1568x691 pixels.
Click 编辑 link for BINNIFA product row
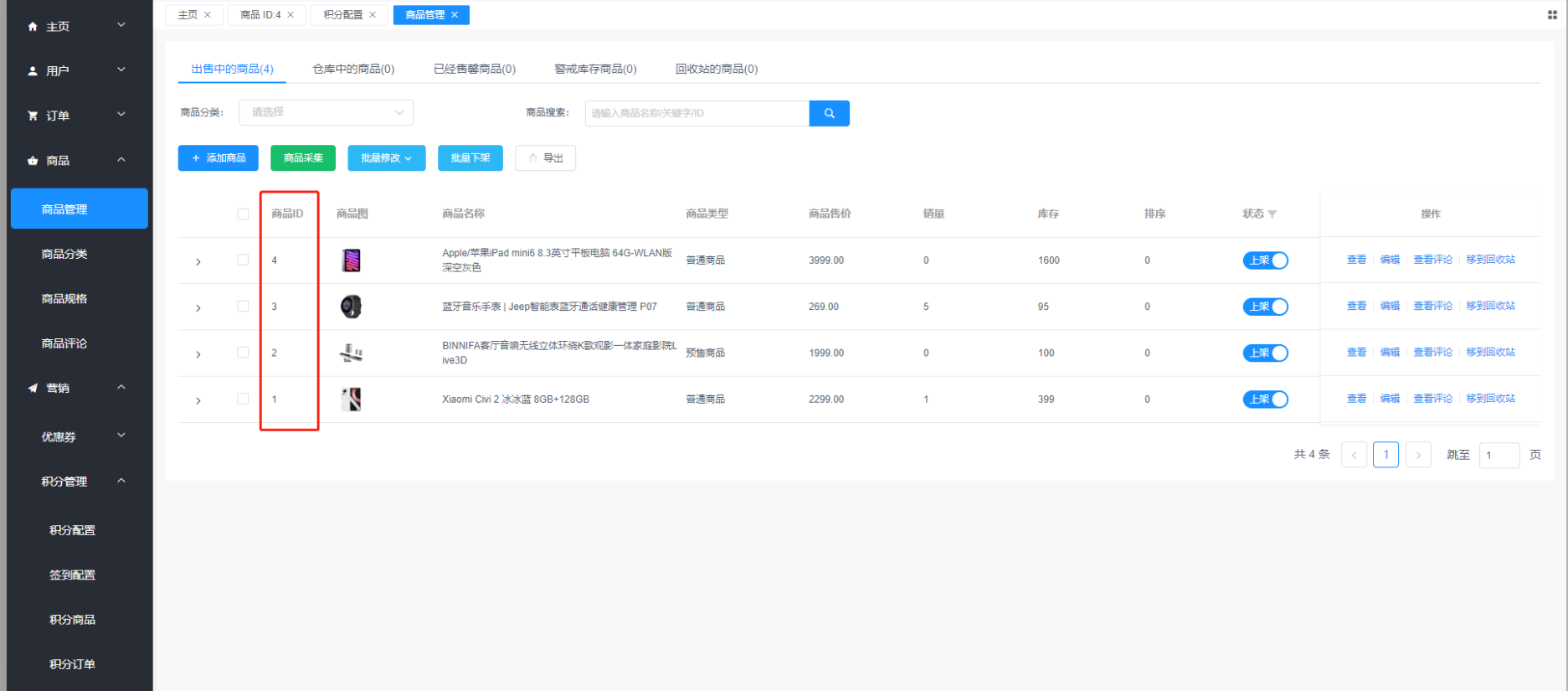(1389, 353)
